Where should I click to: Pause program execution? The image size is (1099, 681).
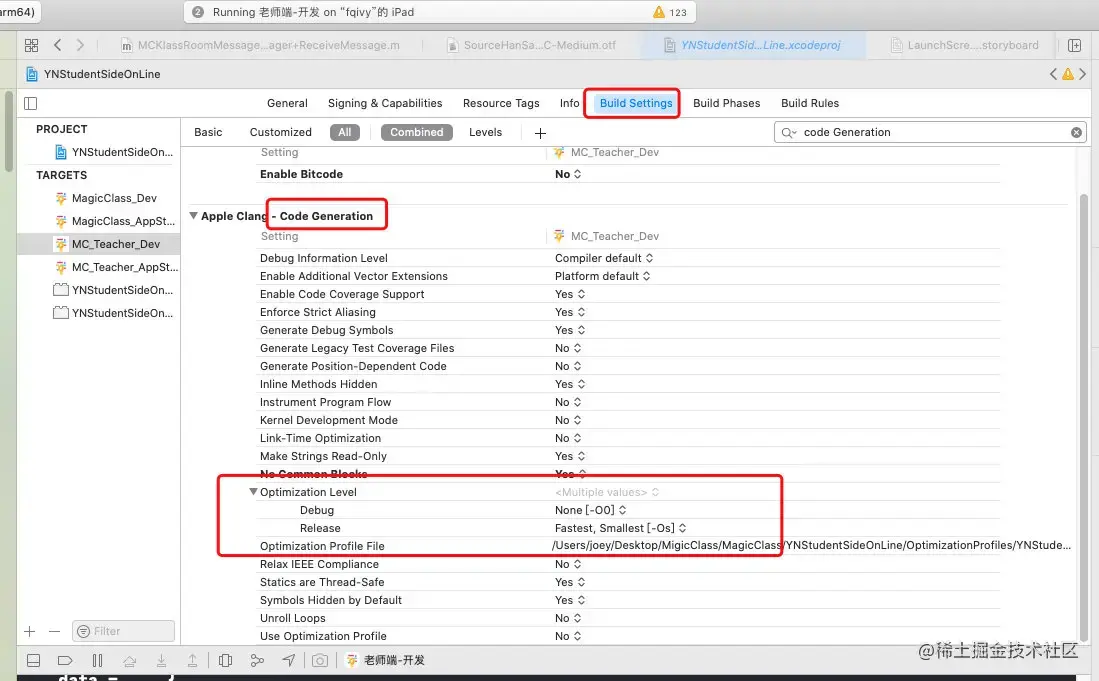tap(97, 660)
